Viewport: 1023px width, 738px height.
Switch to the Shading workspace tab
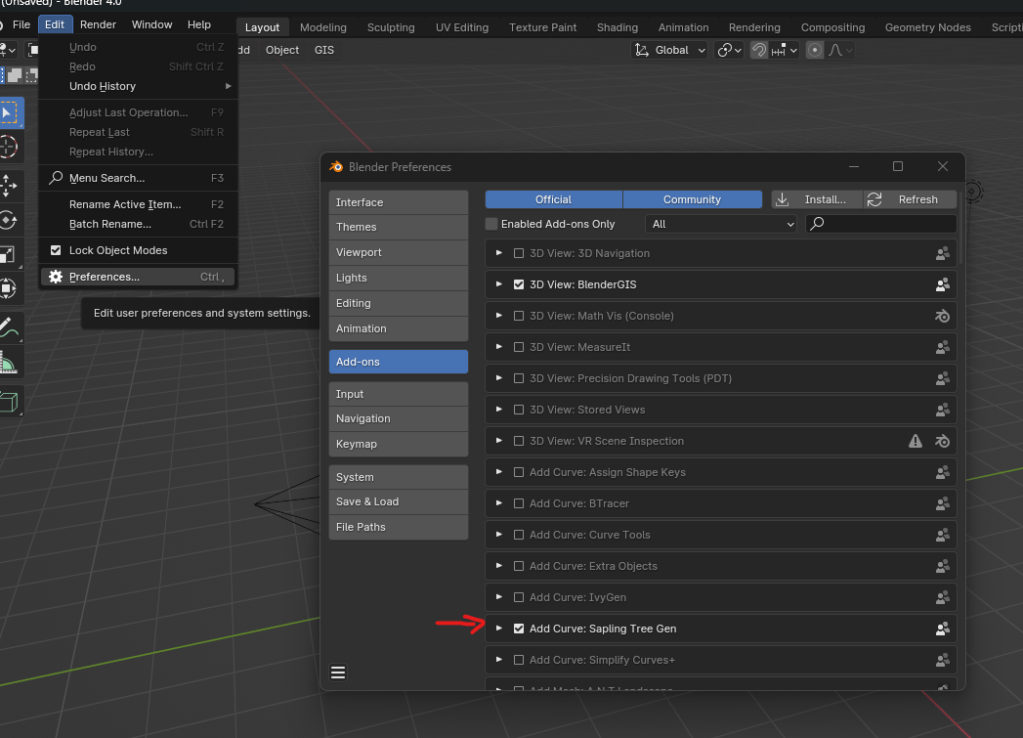pyautogui.click(x=617, y=27)
